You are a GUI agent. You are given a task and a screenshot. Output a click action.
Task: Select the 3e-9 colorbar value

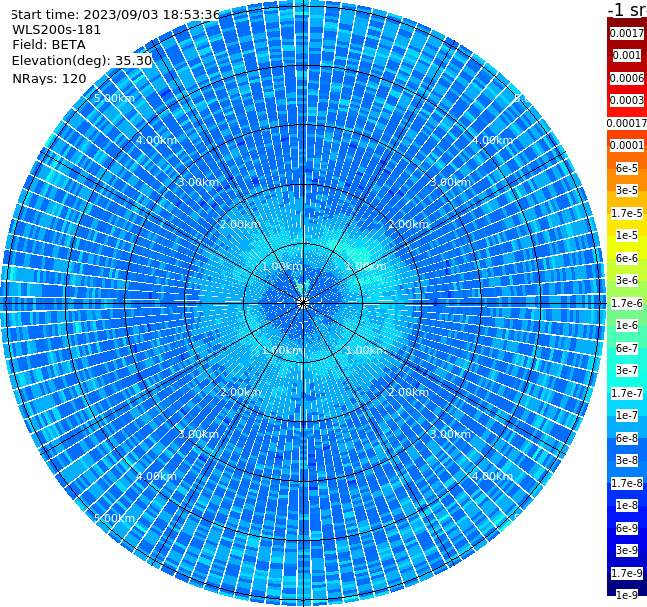(x=627, y=550)
